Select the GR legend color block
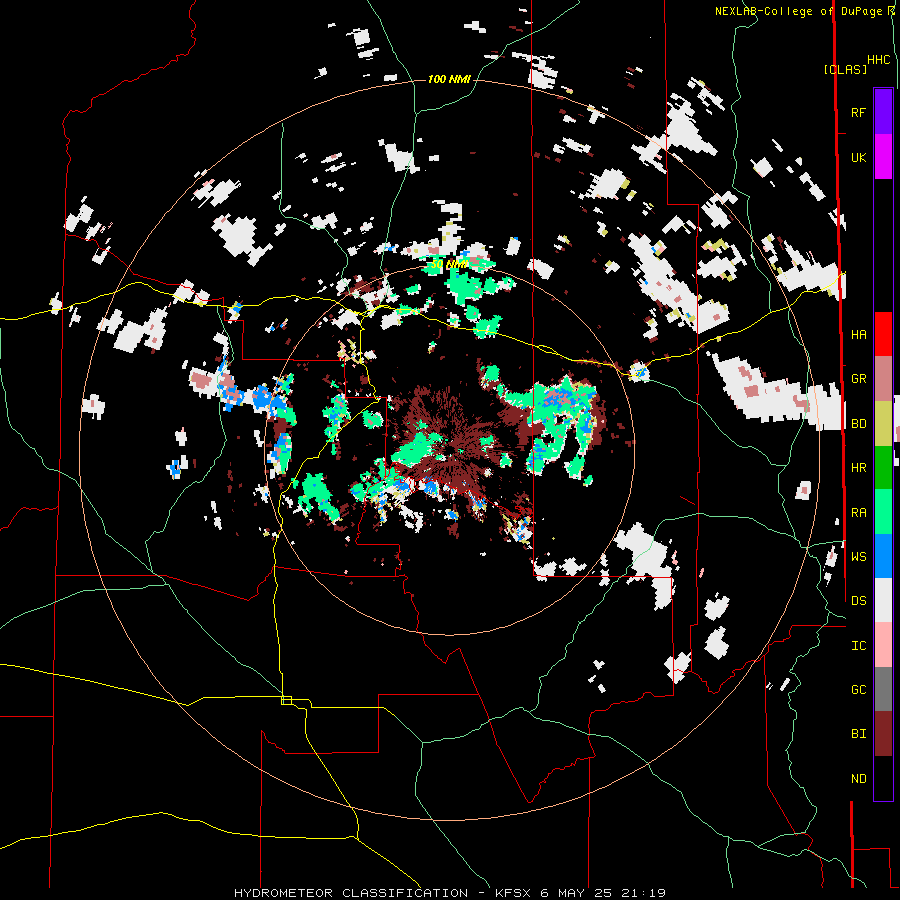 (883, 379)
